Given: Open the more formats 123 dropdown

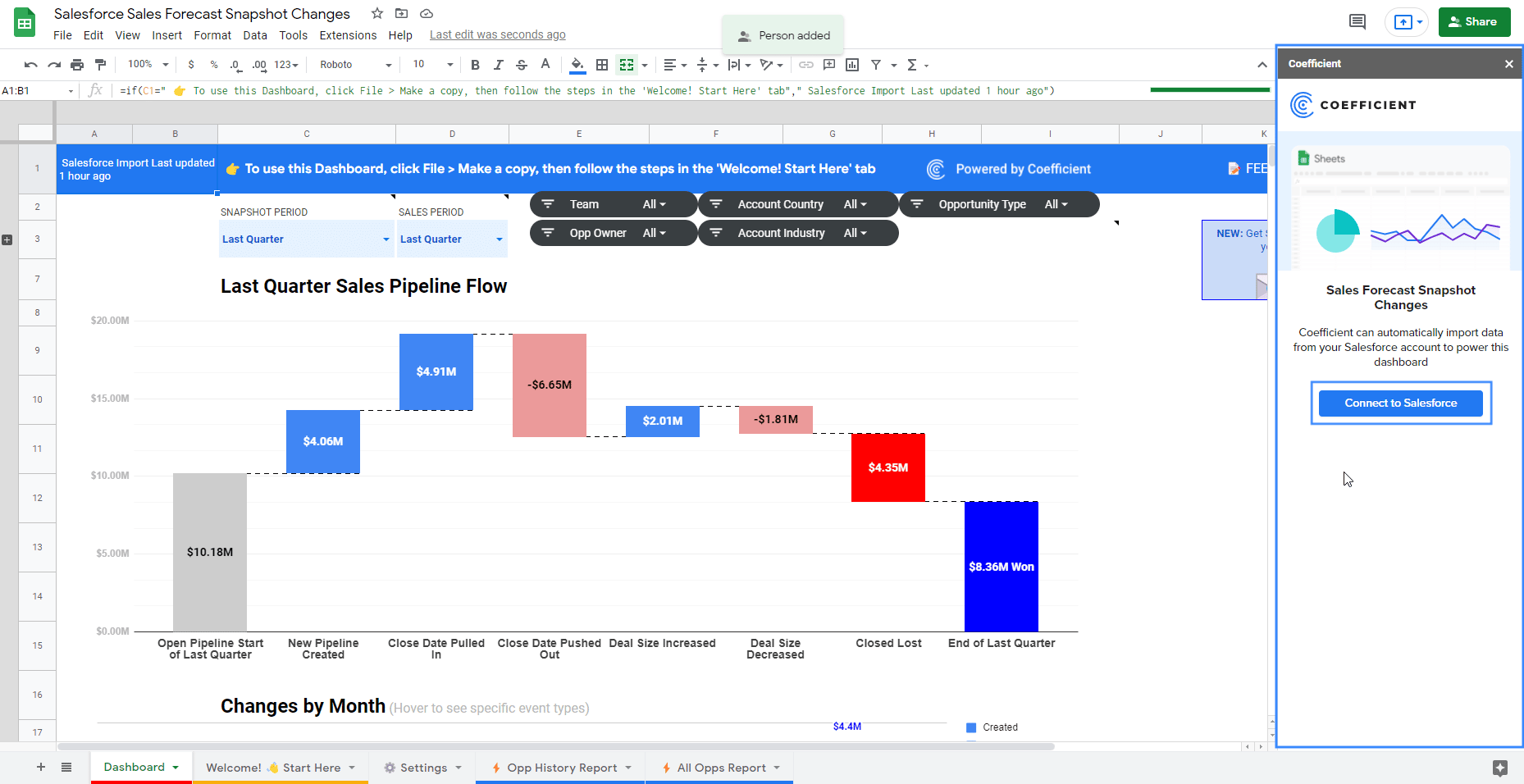Looking at the screenshot, I should (286, 65).
